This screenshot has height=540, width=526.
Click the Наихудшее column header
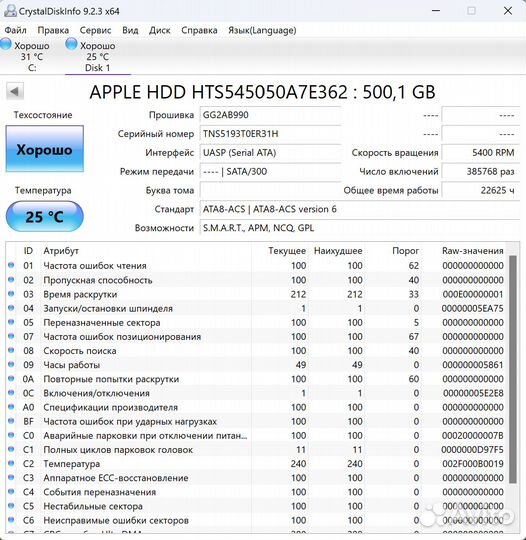[338, 251]
